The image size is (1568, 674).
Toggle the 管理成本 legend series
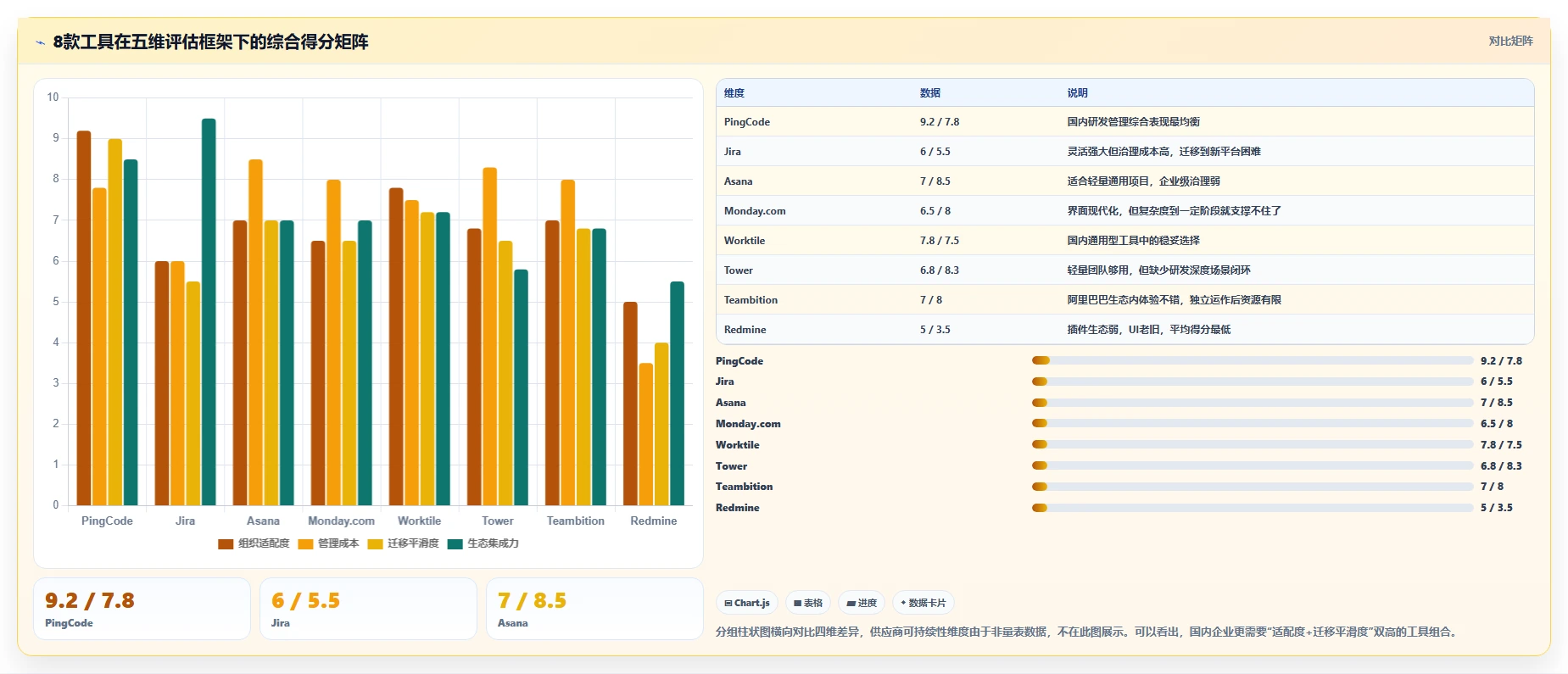(x=329, y=543)
